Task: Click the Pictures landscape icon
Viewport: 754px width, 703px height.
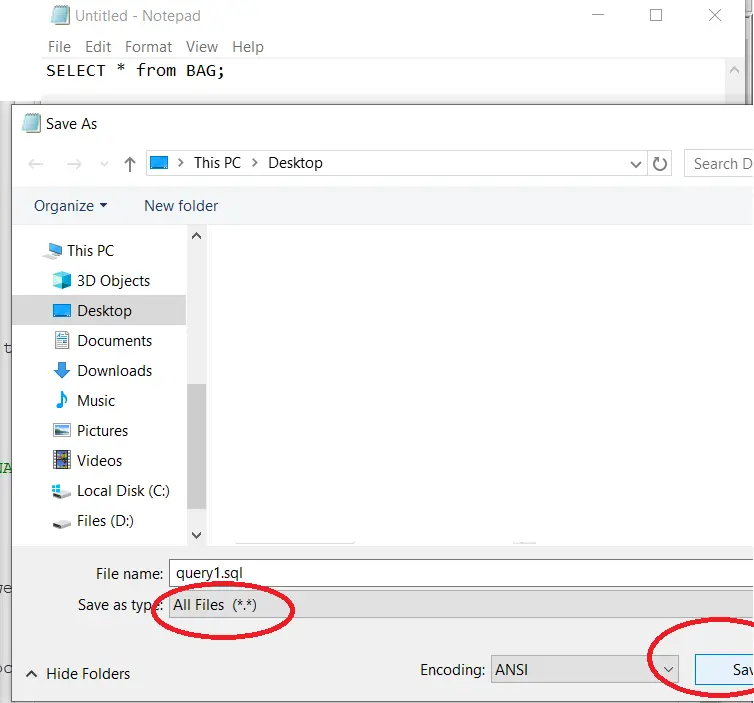Action: tap(62, 430)
